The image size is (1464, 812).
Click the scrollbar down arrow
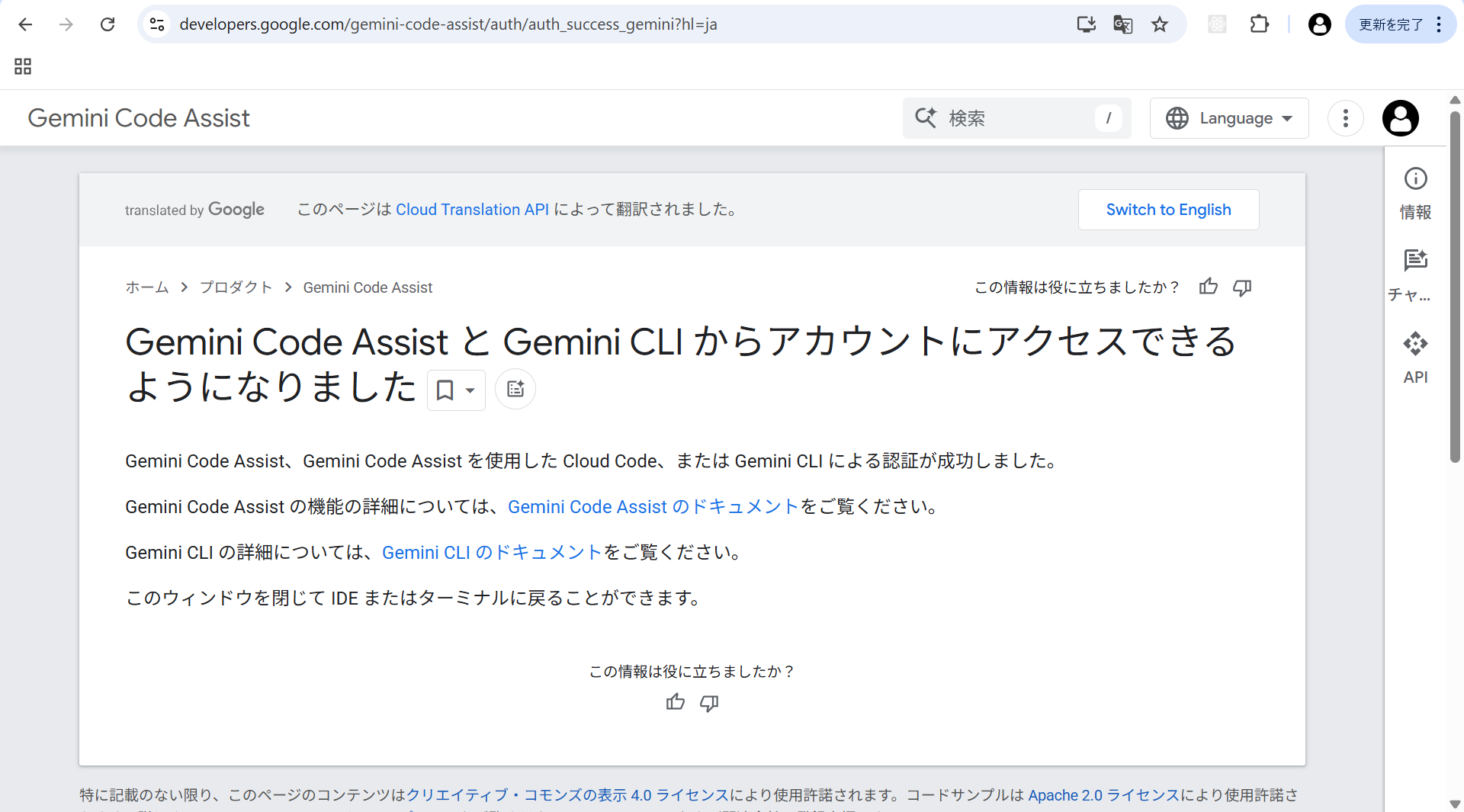[1455, 804]
